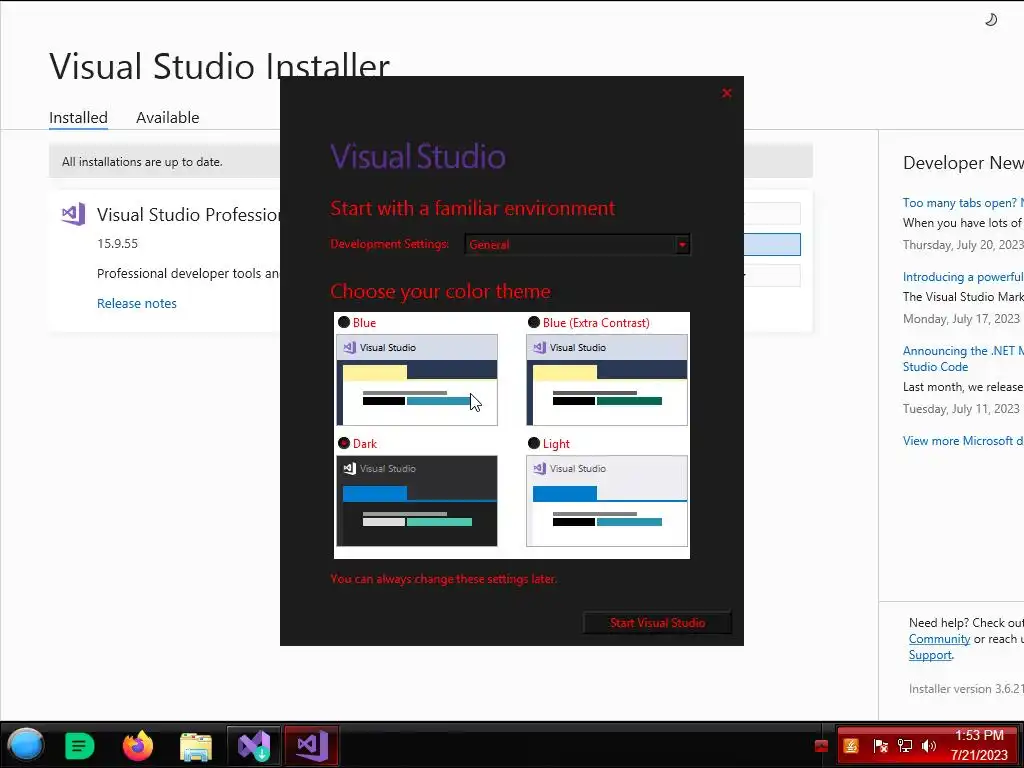This screenshot has width=1024, height=768.
Task: Open the 'Too many tabs open?' news link
Action: coord(963,202)
